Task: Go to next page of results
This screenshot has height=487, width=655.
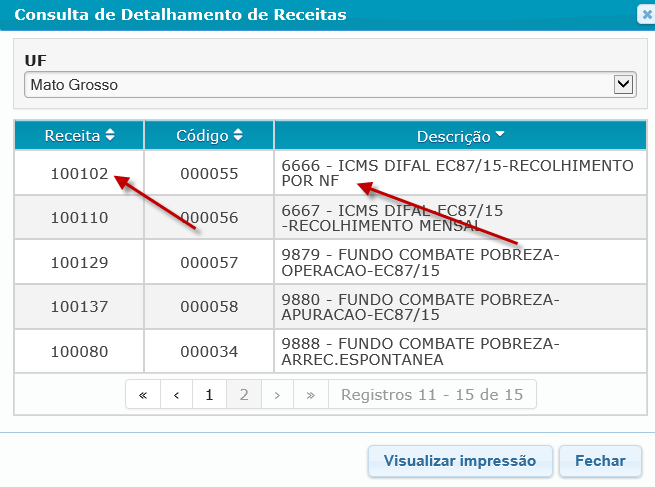Action: click(277, 394)
